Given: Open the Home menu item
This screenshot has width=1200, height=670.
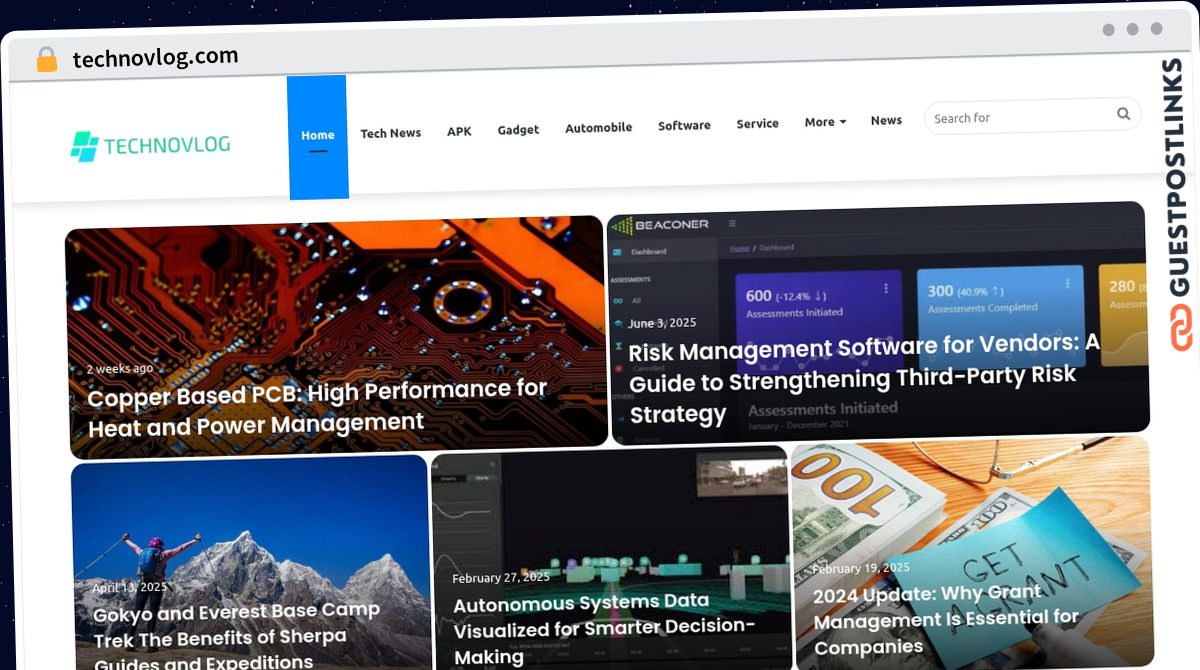Looking at the screenshot, I should (318, 136).
